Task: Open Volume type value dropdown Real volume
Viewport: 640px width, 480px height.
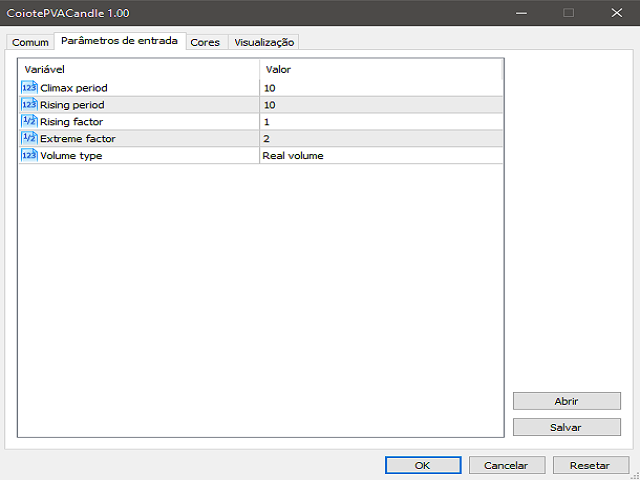Action: (x=380, y=155)
